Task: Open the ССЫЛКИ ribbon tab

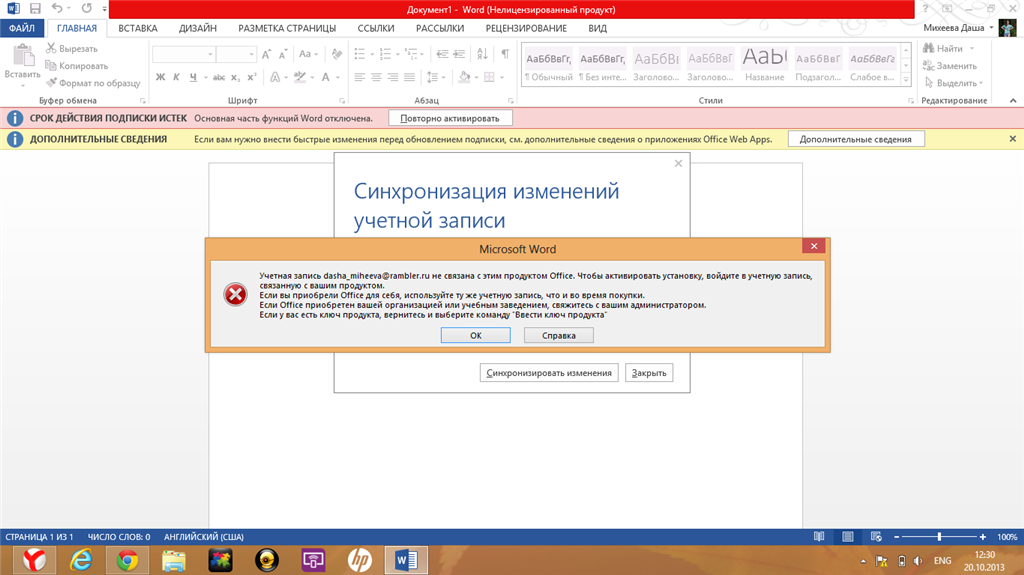Action: click(376, 28)
